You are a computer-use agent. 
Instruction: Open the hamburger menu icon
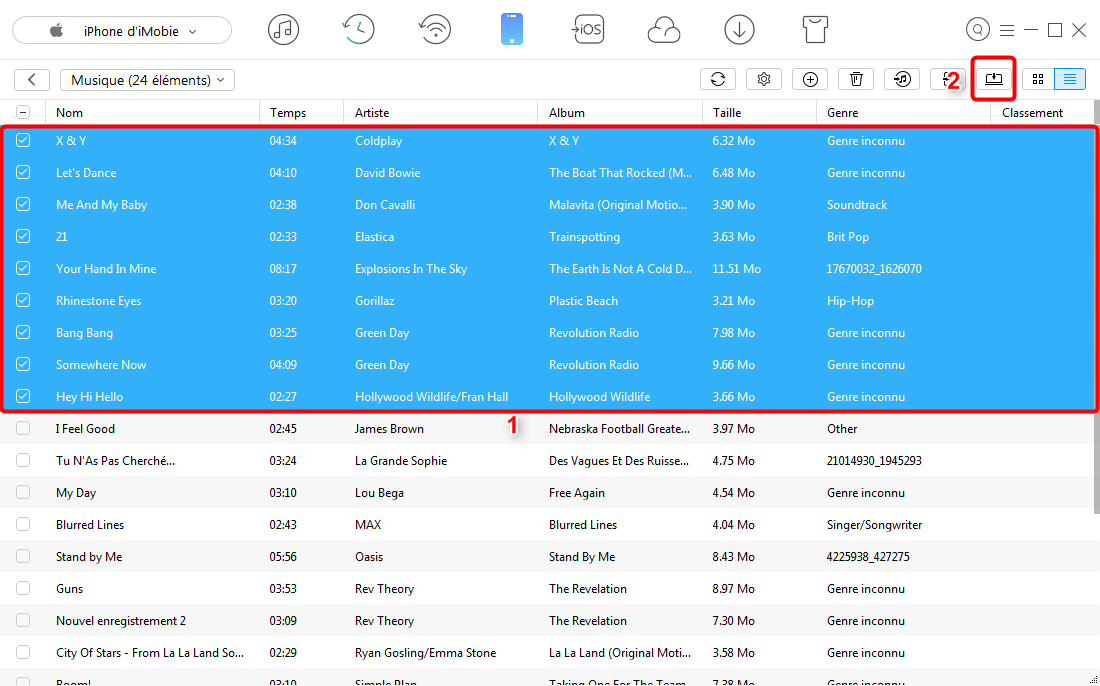tap(1007, 30)
